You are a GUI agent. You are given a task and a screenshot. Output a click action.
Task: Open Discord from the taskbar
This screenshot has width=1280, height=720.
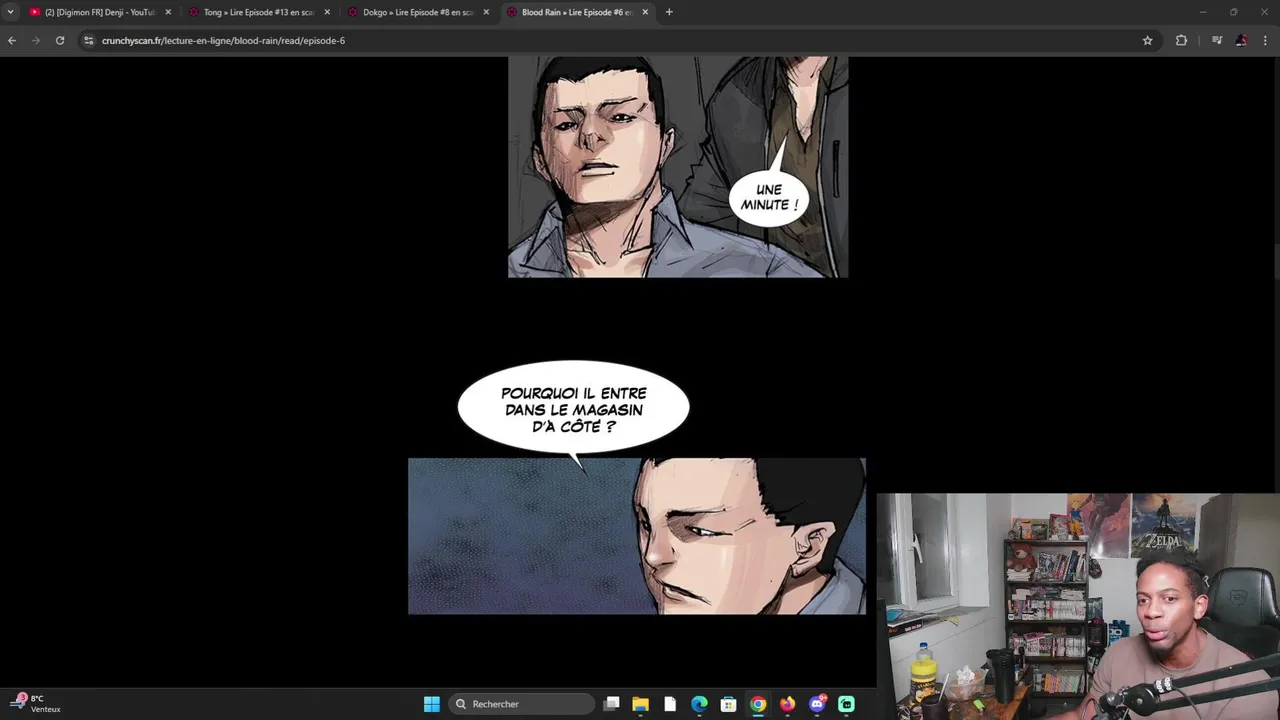pyautogui.click(x=817, y=704)
